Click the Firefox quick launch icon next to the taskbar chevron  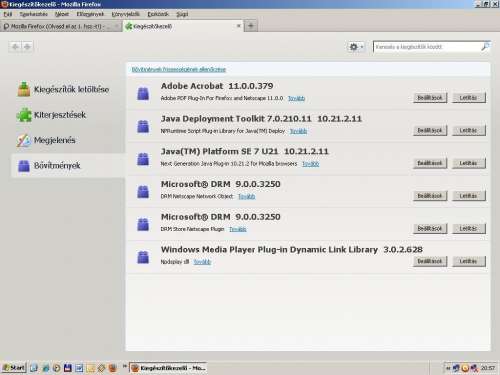point(113,368)
